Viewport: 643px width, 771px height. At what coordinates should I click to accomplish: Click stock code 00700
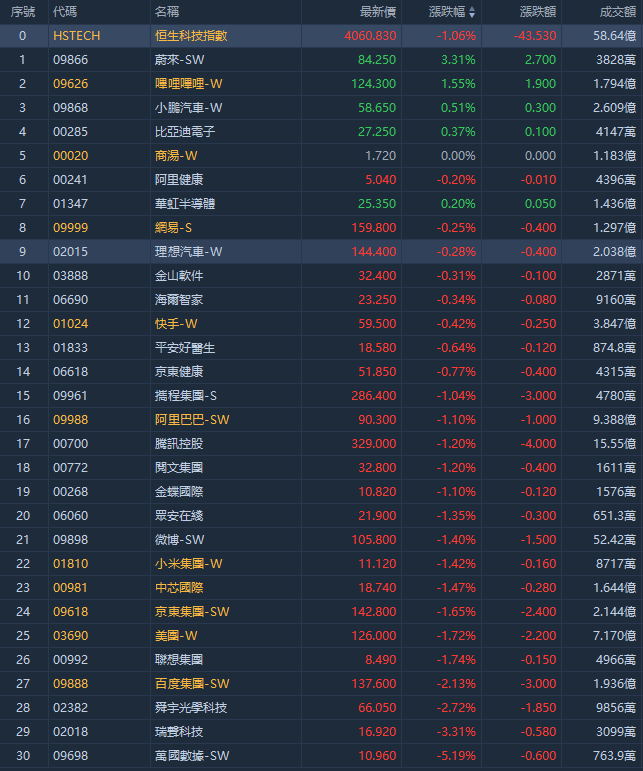[x=71, y=444]
